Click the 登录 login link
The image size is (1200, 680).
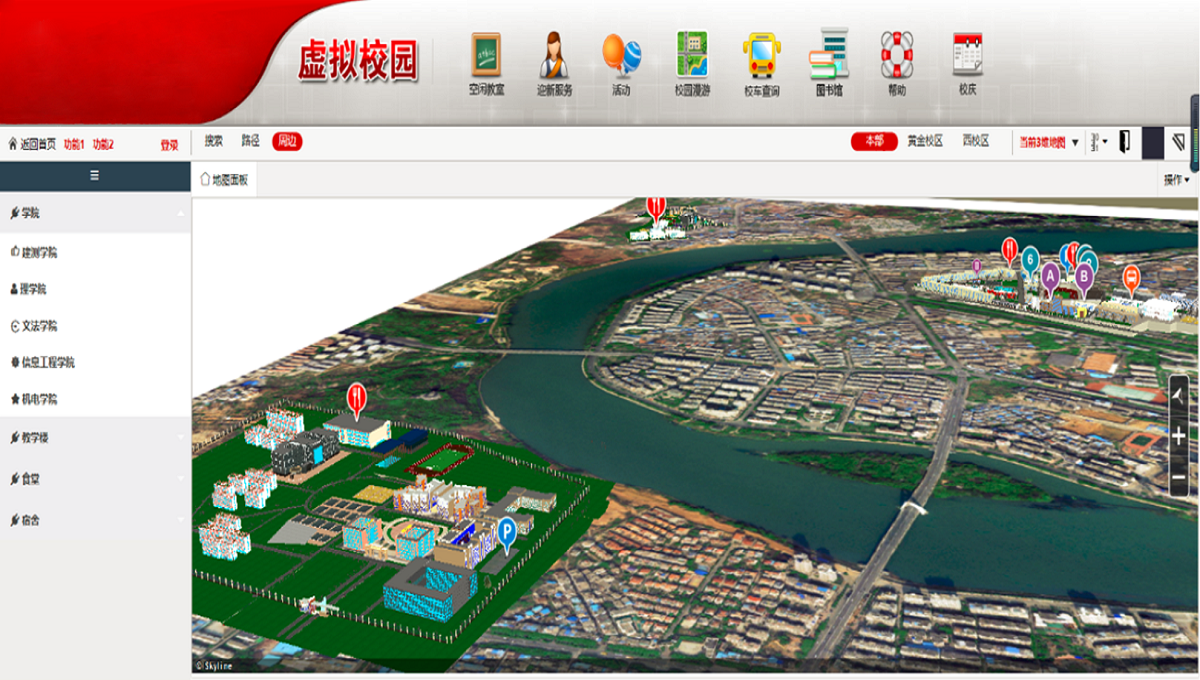point(169,145)
